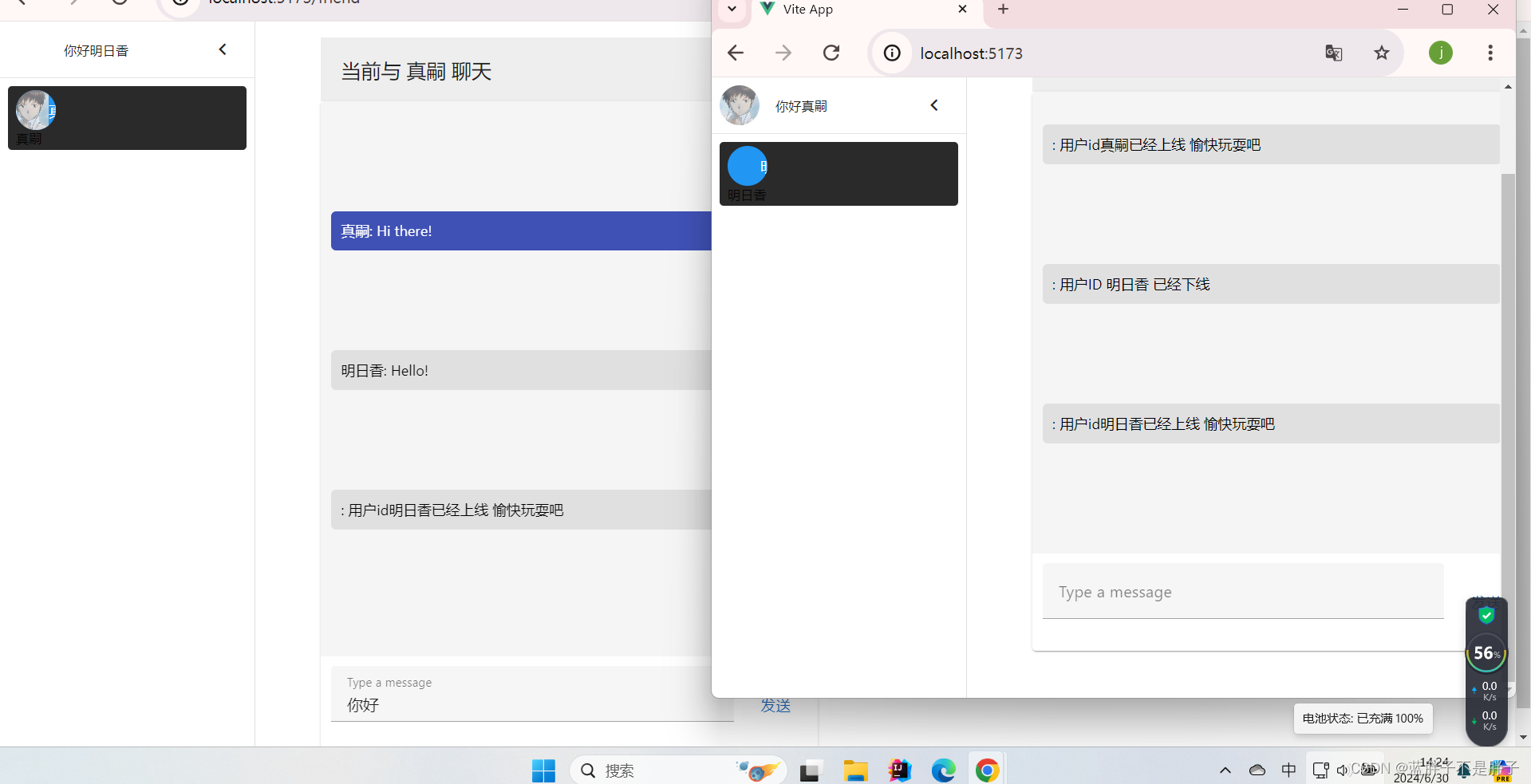Viewport: 1531px width, 784px height.
Task: Open the tab search dropdown arrow
Action: point(732,10)
